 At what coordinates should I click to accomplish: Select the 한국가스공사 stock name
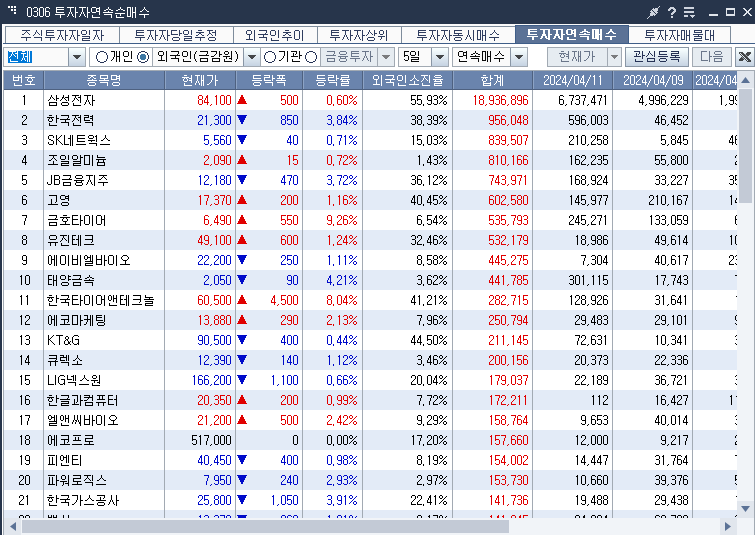[x=82, y=500]
